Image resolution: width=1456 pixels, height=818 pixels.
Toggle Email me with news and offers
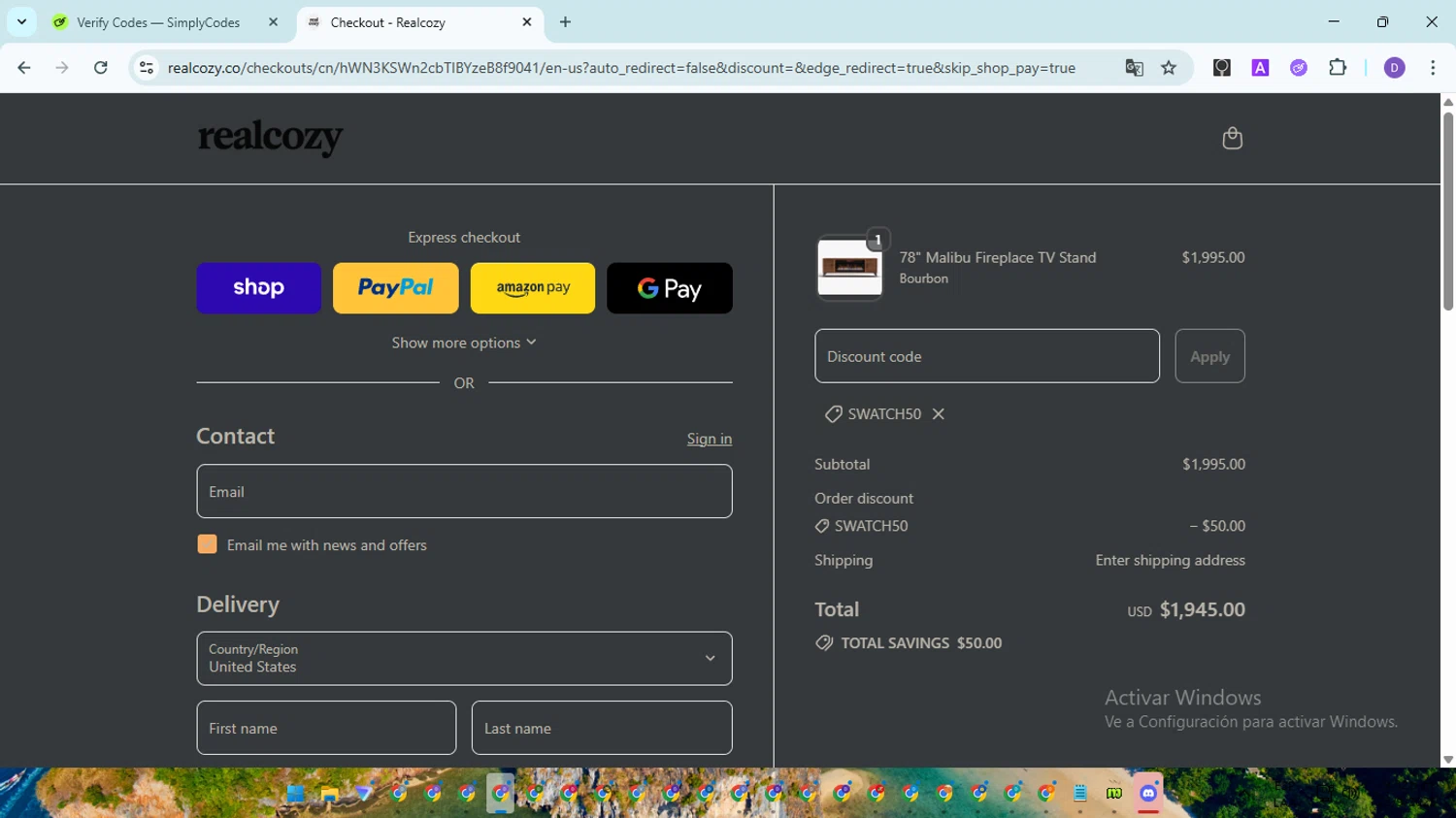coord(207,544)
